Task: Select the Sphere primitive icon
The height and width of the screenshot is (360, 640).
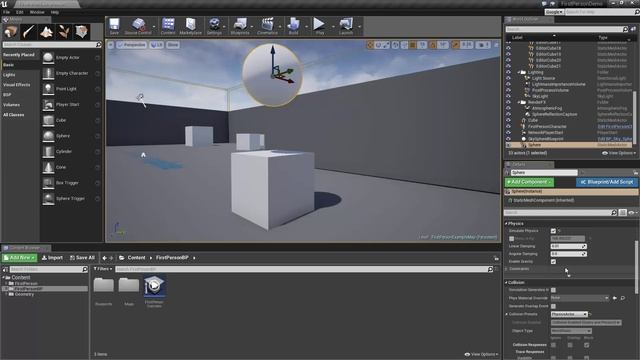Action: click(x=48, y=136)
